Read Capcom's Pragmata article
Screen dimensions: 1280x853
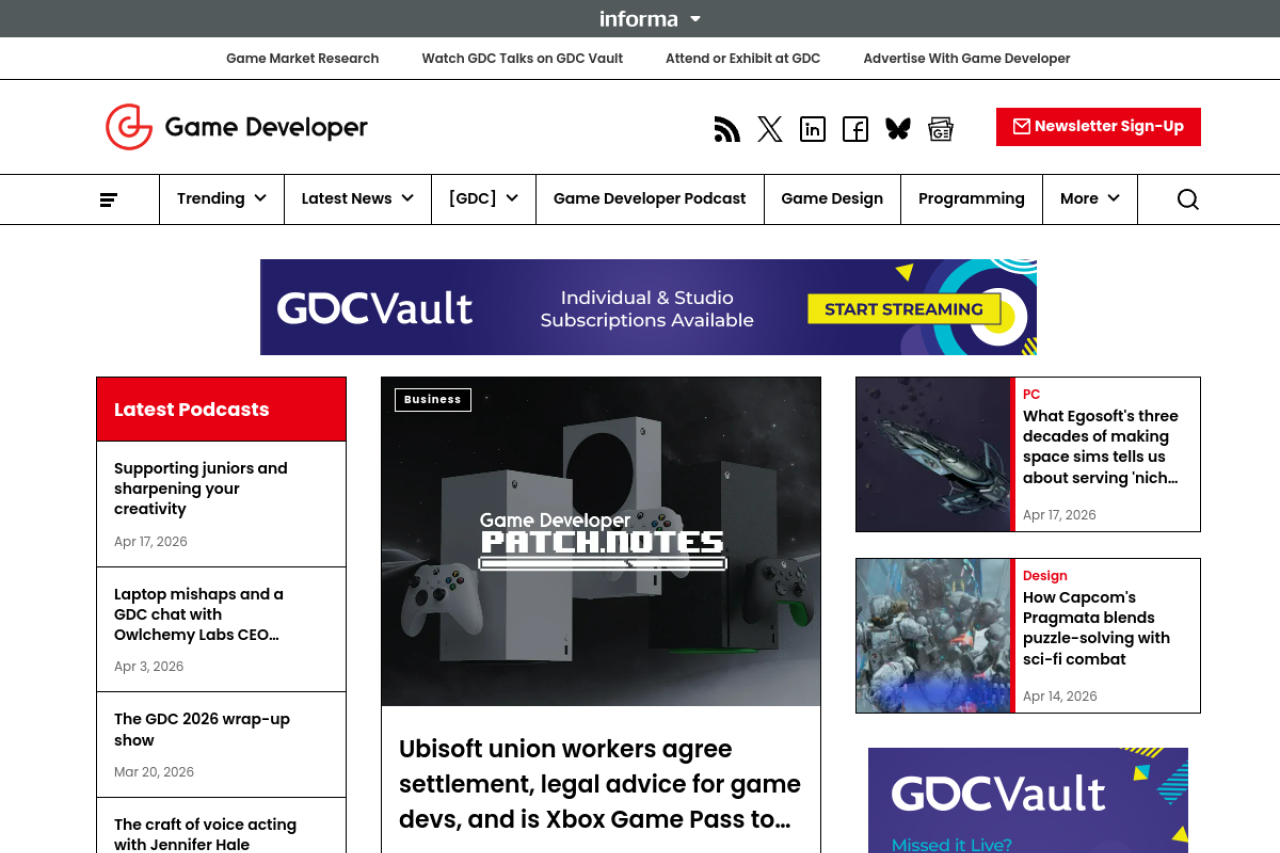[1096, 628]
